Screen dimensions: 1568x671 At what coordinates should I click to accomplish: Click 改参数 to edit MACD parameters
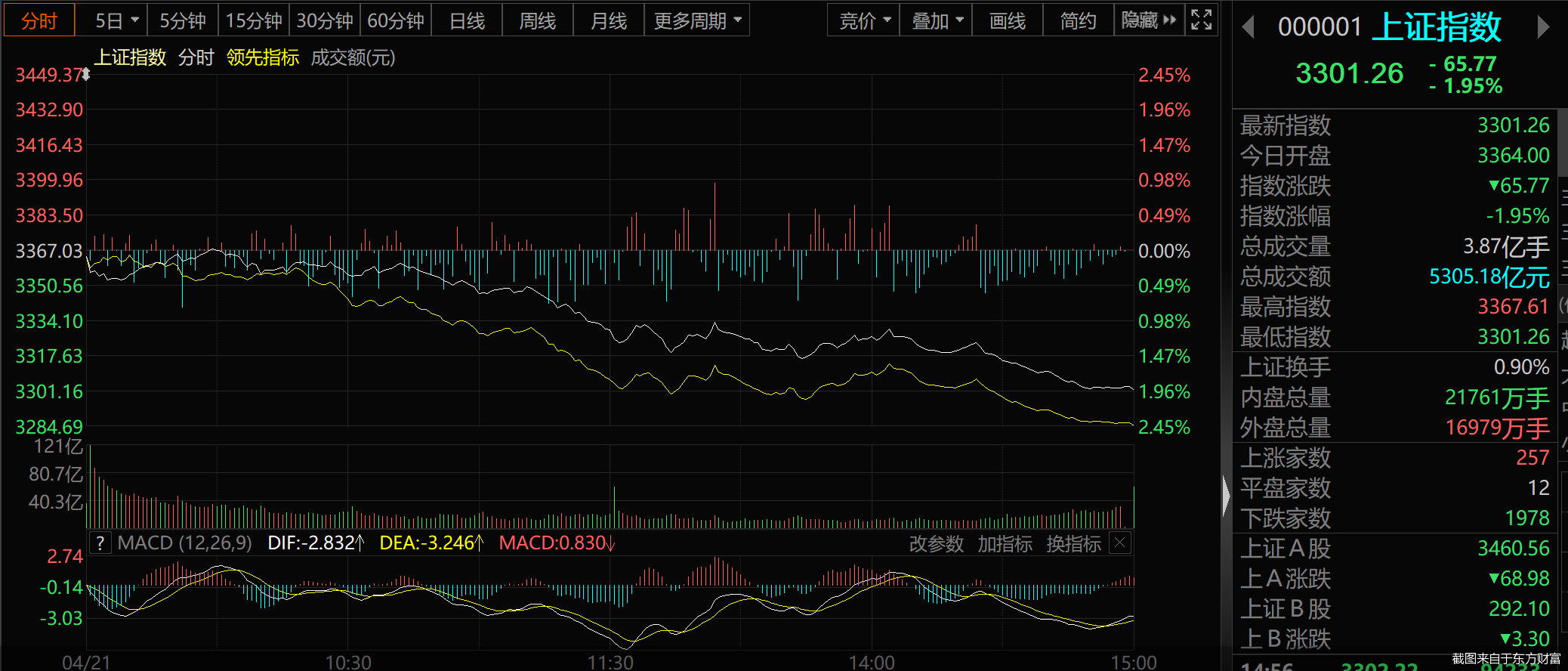click(936, 543)
